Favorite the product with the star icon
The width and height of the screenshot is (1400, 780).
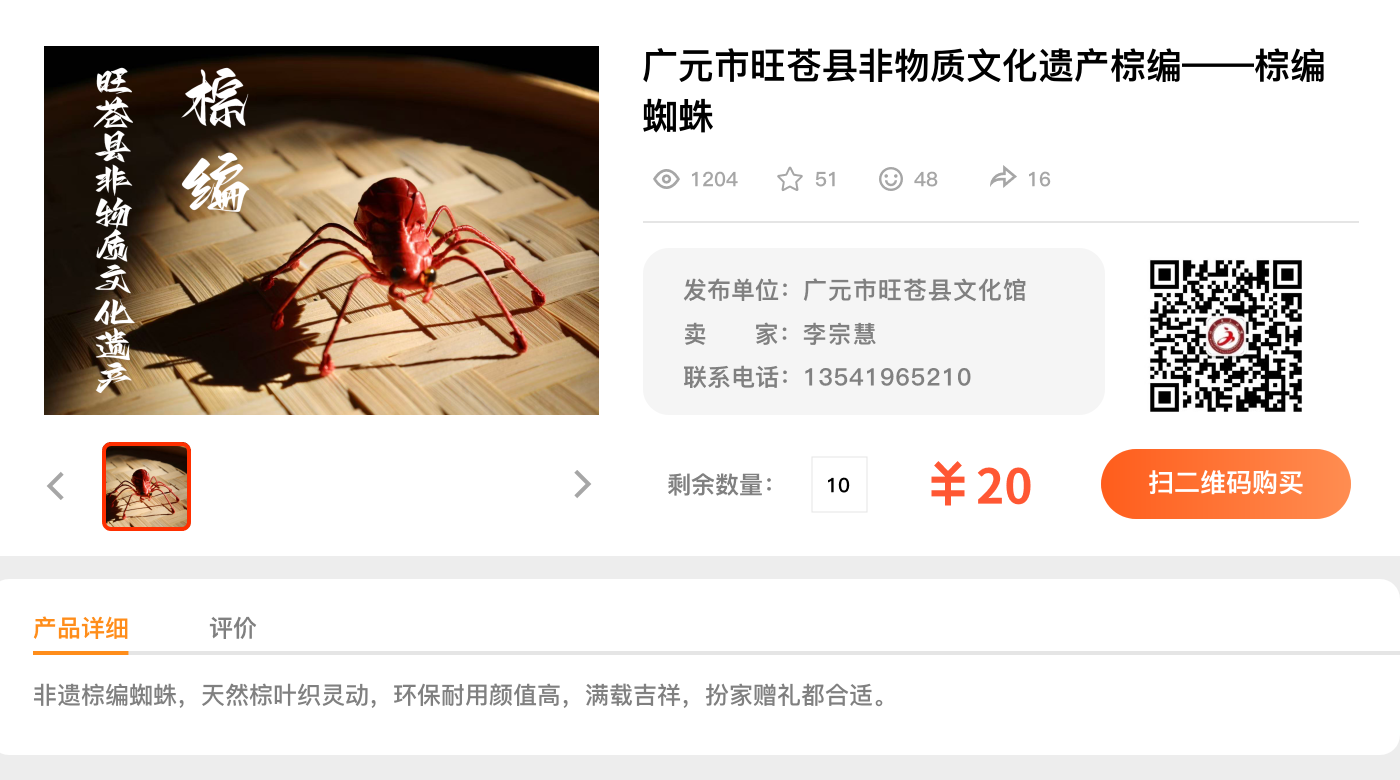pyautogui.click(x=790, y=179)
